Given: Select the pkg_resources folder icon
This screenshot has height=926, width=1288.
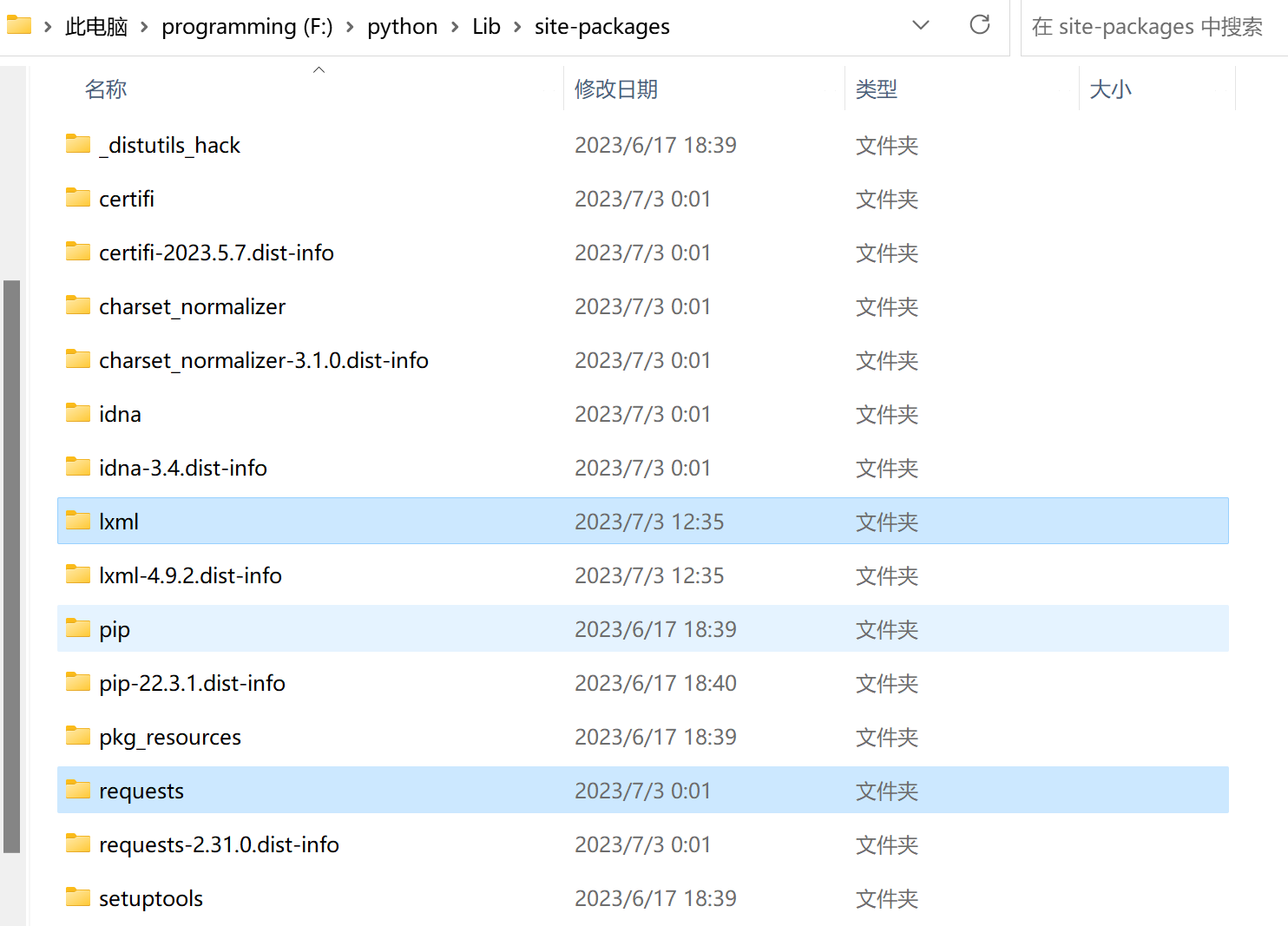Looking at the screenshot, I should (78, 736).
